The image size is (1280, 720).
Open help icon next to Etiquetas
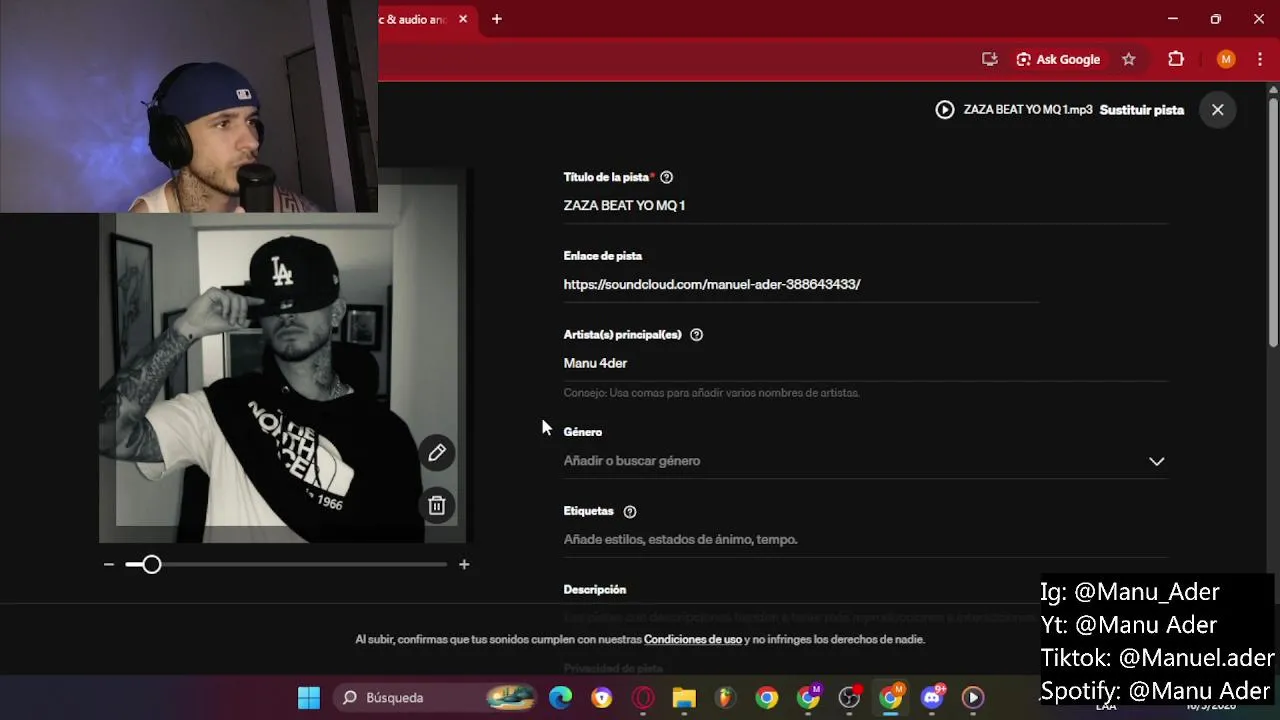(629, 511)
